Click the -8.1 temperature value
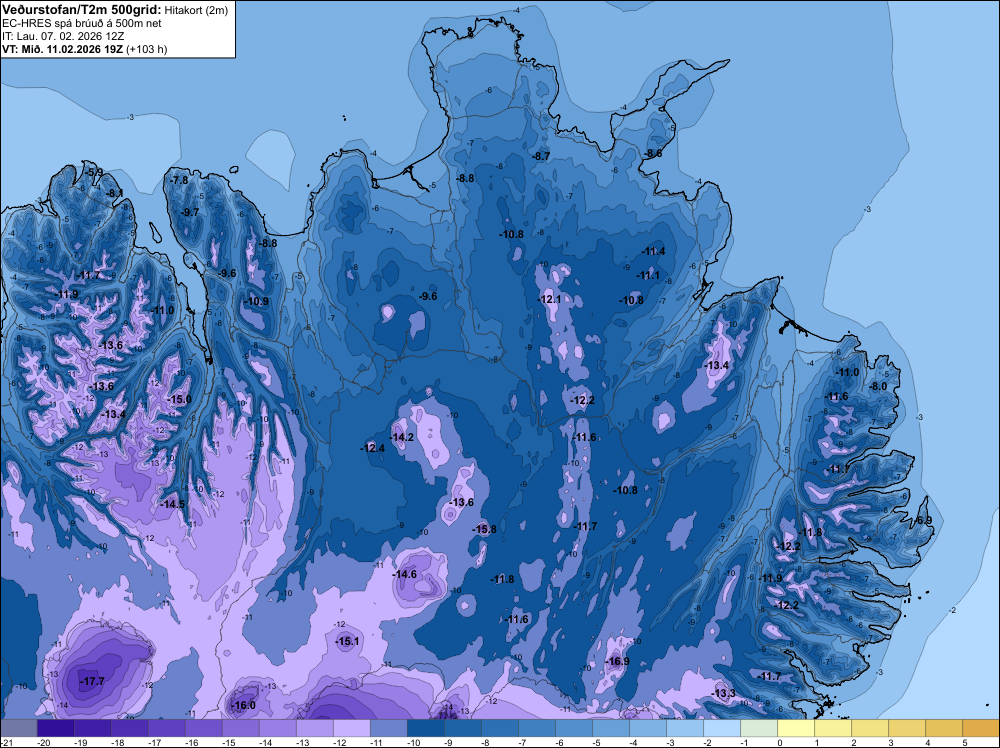Screen dimensions: 1000x748 (115, 193)
